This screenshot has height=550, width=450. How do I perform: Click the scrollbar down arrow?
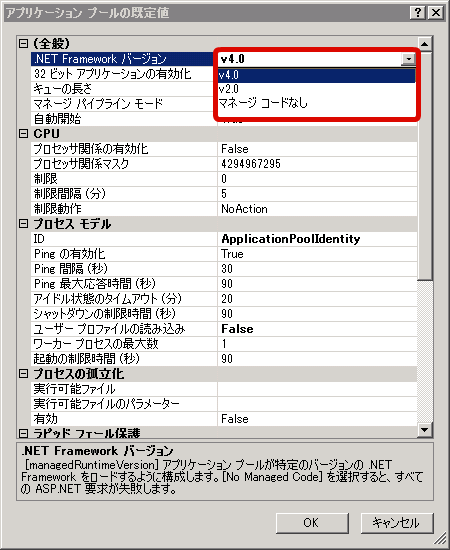click(424, 430)
